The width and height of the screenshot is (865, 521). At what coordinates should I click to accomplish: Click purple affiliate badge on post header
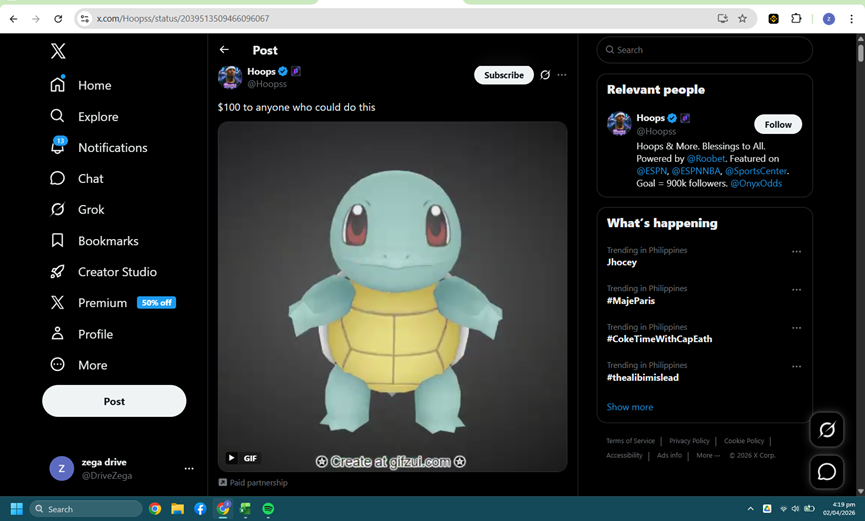click(x=296, y=71)
